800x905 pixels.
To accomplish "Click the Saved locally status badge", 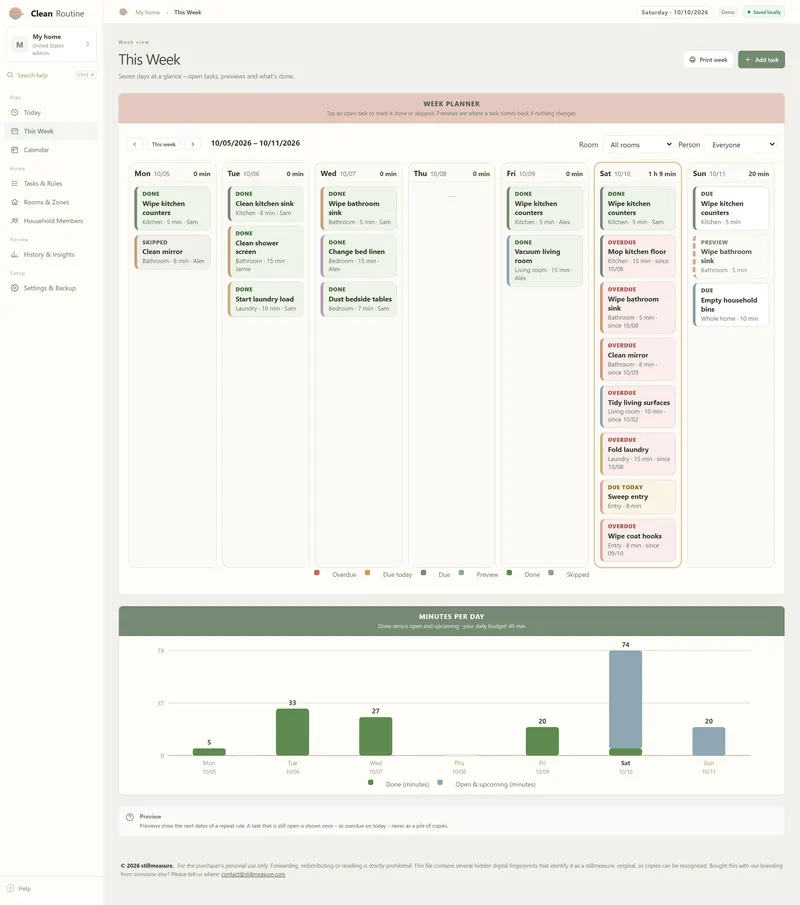I will [x=764, y=12].
